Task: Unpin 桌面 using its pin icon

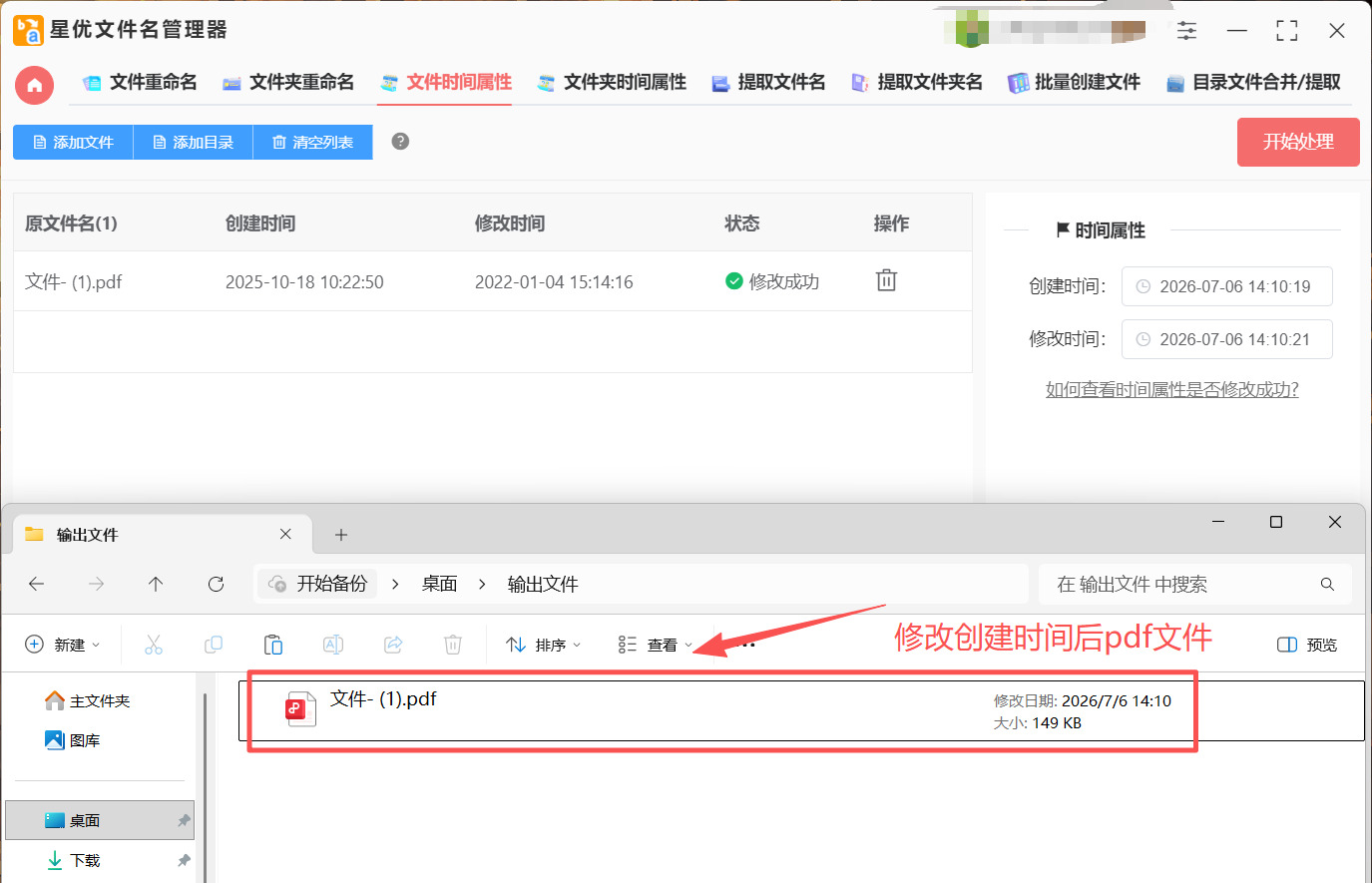Action: tap(184, 820)
